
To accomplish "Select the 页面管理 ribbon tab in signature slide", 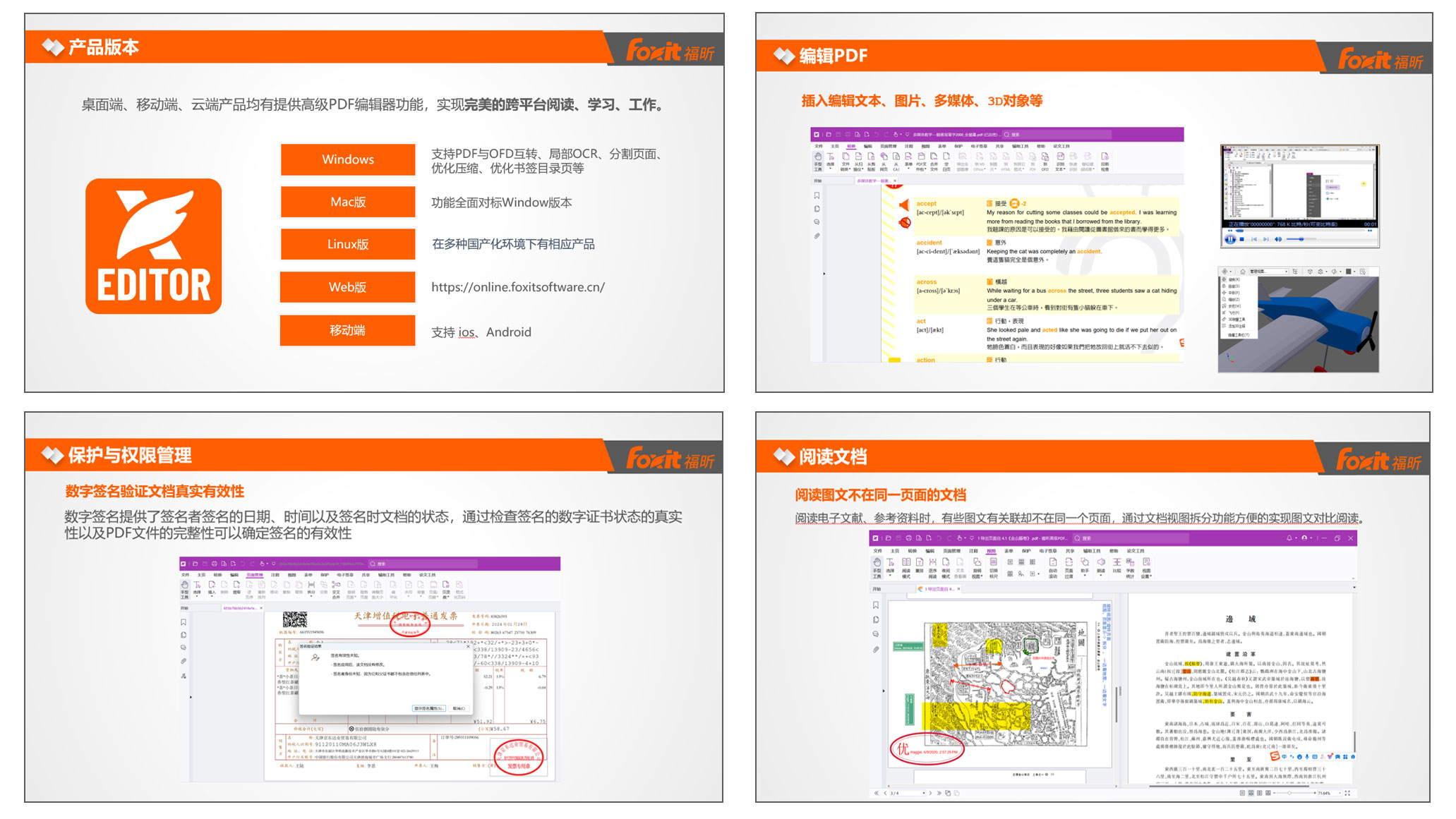I will click(254, 575).
